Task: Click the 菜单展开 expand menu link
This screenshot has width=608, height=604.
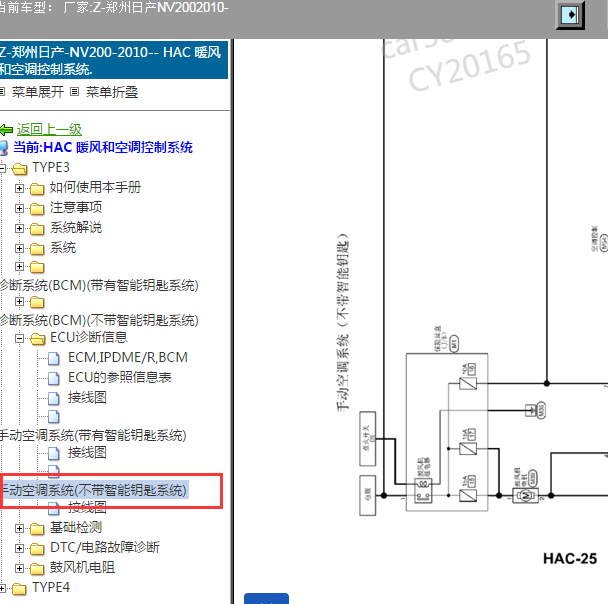Action: pyautogui.click(x=38, y=92)
